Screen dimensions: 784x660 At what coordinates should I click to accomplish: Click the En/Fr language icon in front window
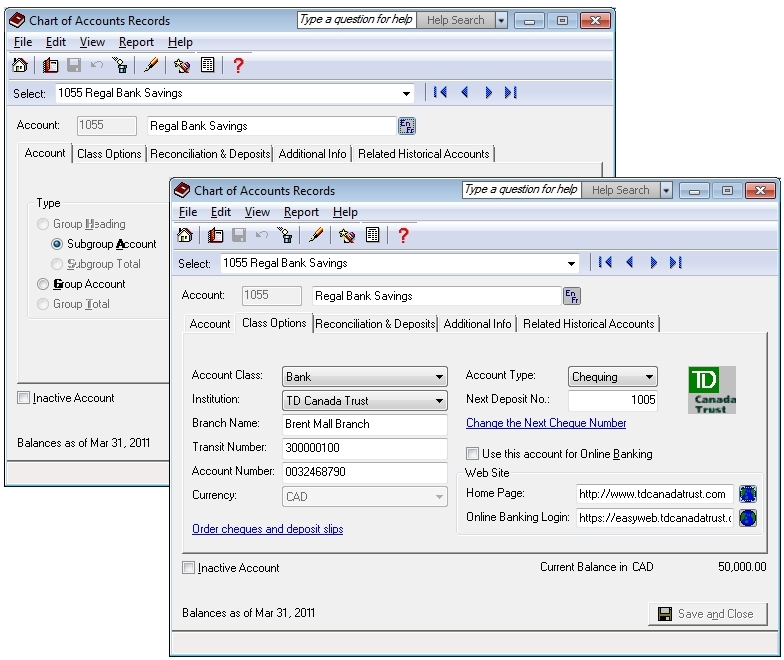click(x=572, y=296)
